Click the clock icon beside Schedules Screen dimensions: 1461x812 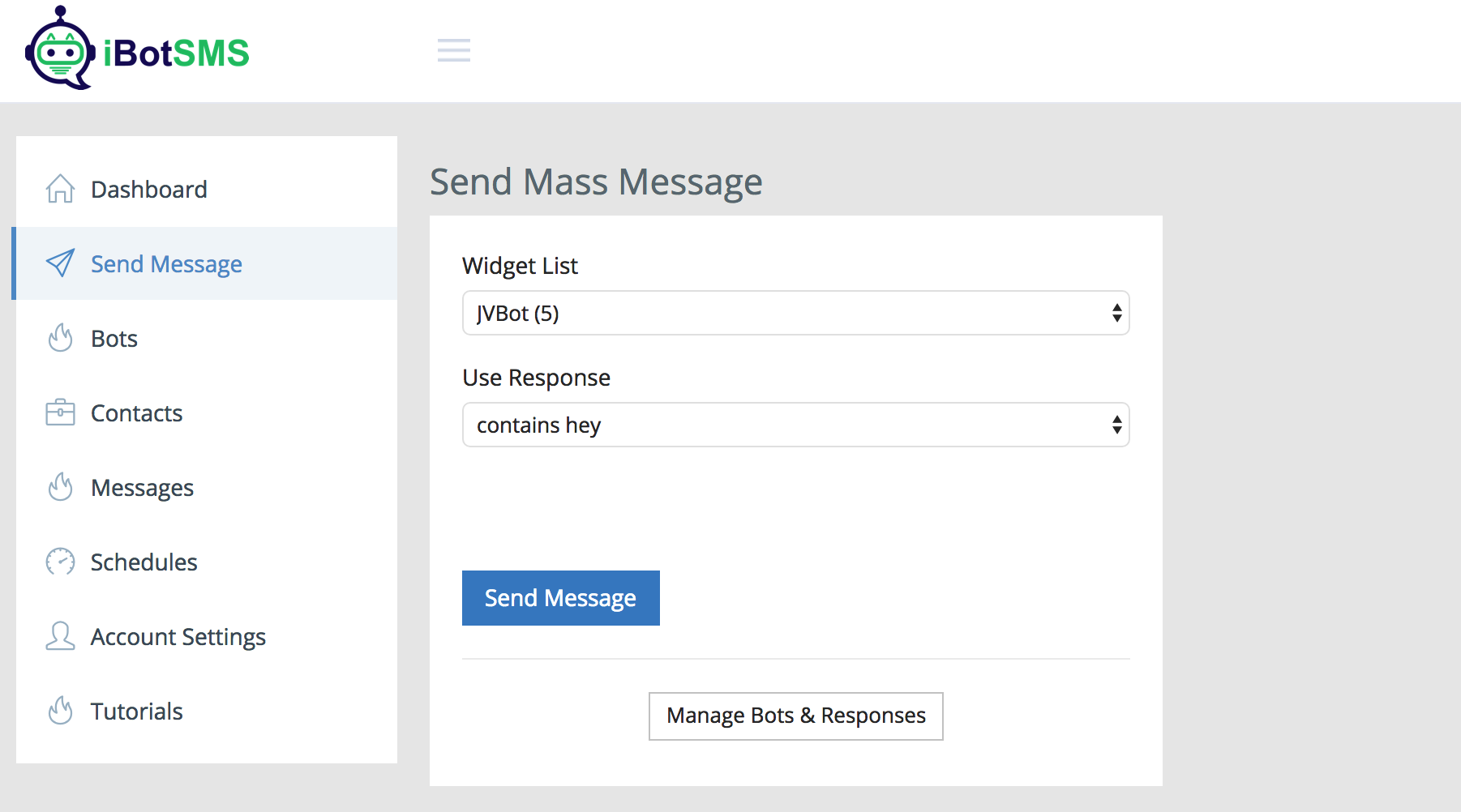pyautogui.click(x=60, y=562)
